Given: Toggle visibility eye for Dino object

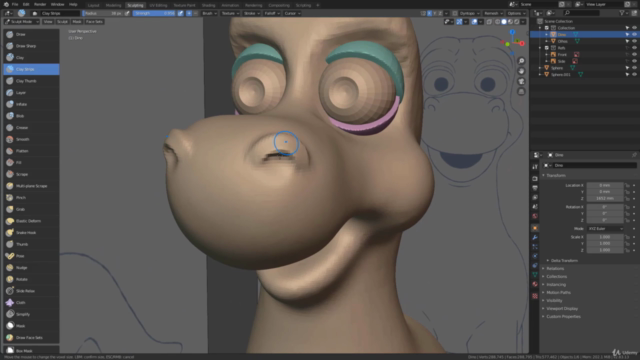Looking at the screenshot, I should click(x=634, y=34).
